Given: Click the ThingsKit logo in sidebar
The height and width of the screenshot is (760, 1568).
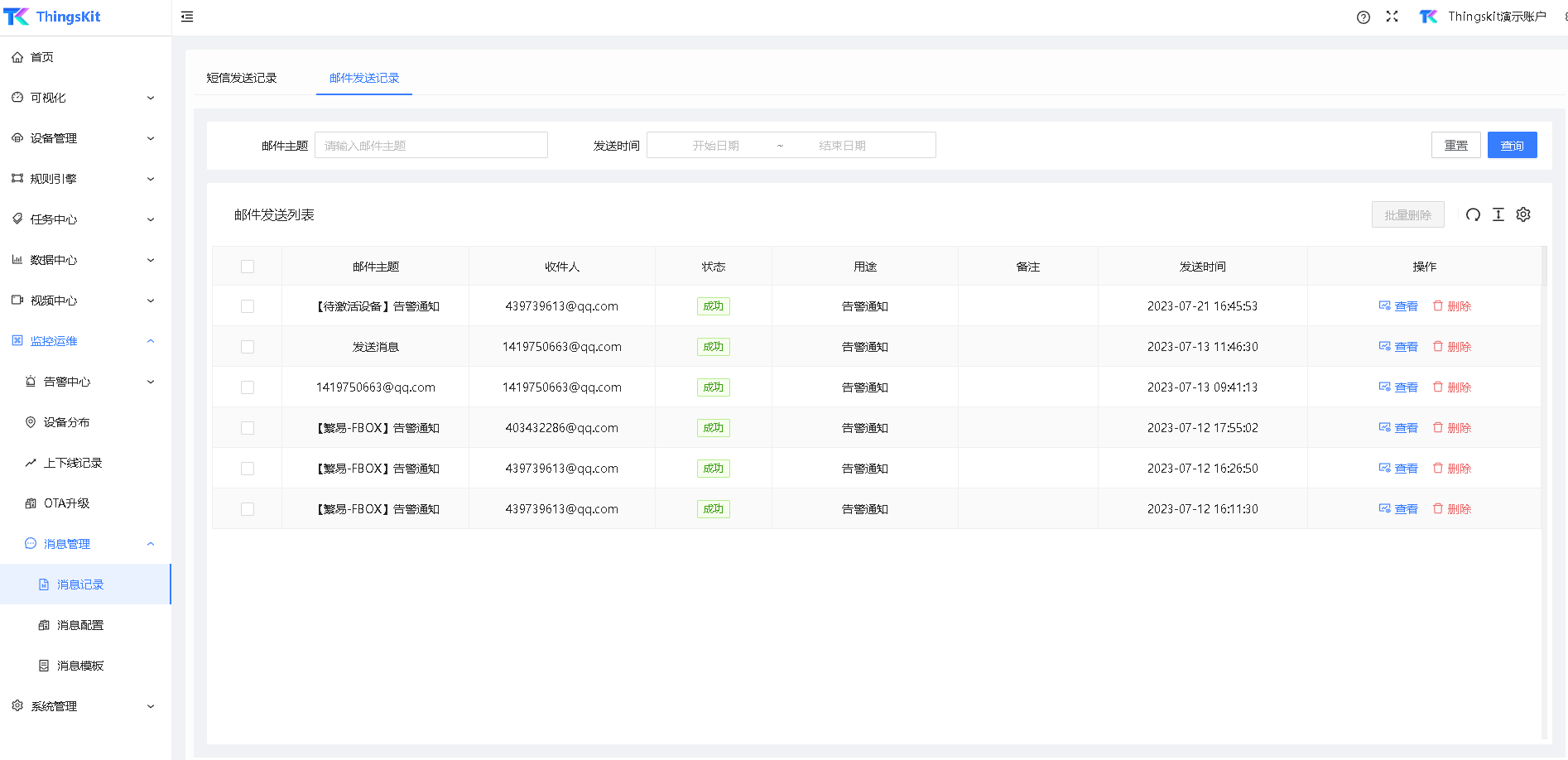Looking at the screenshot, I should [53, 17].
